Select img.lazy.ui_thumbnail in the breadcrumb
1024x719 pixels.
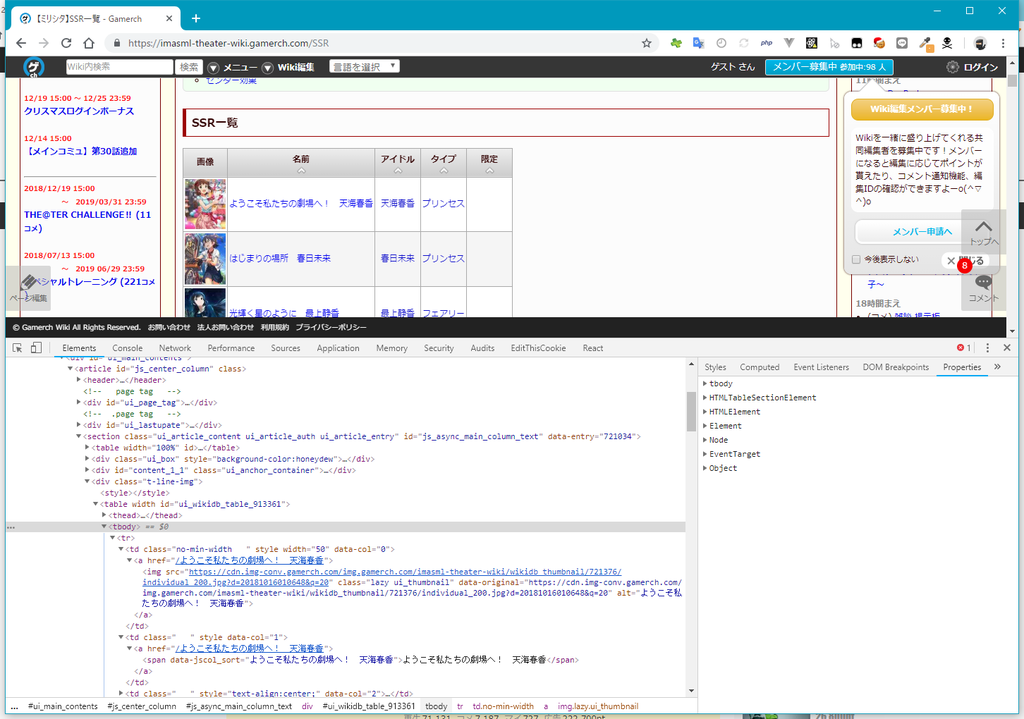(598, 706)
